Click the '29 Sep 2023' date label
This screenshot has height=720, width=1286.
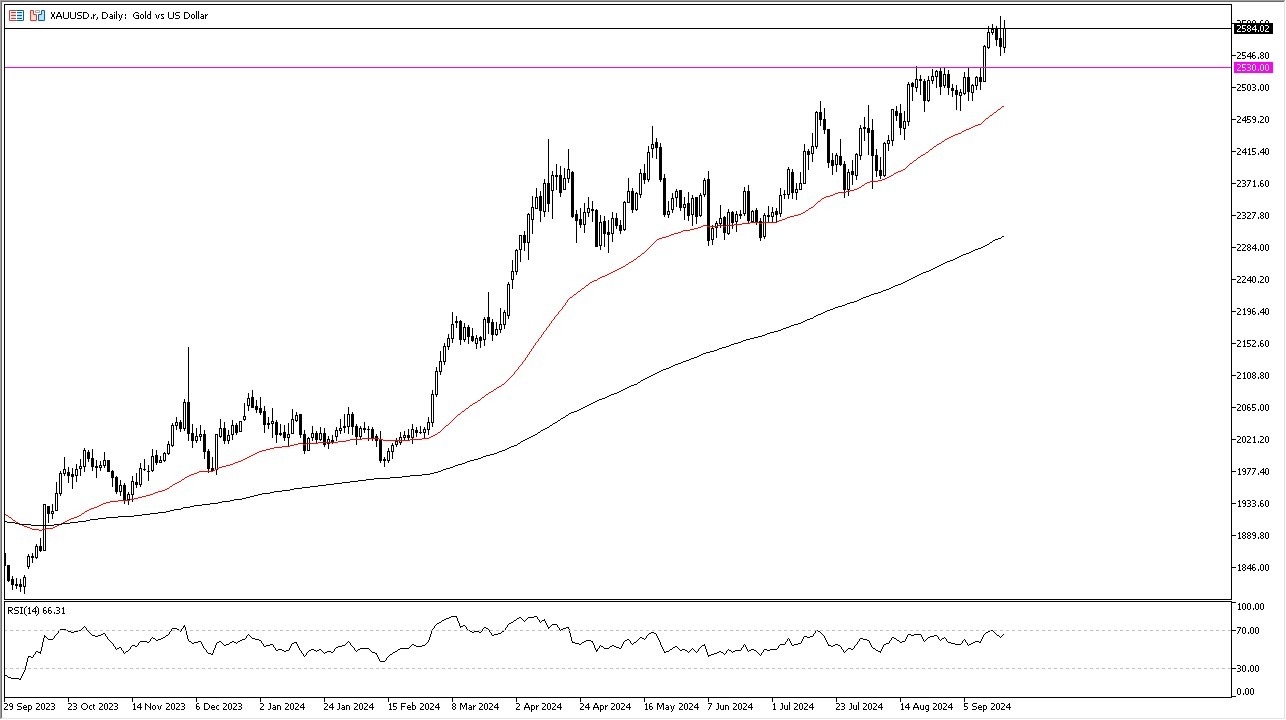(30, 706)
